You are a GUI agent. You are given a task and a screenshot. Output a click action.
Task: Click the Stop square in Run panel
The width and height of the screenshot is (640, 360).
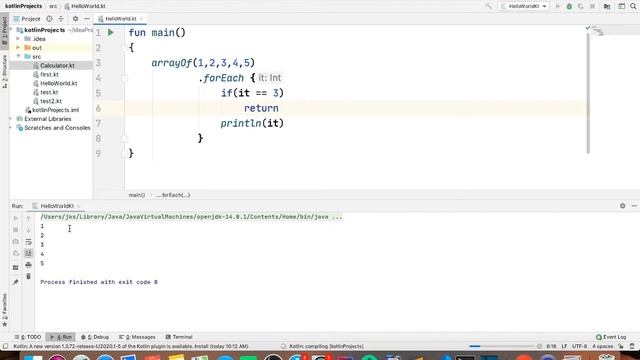pyautogui.click(x=16, y=230)
